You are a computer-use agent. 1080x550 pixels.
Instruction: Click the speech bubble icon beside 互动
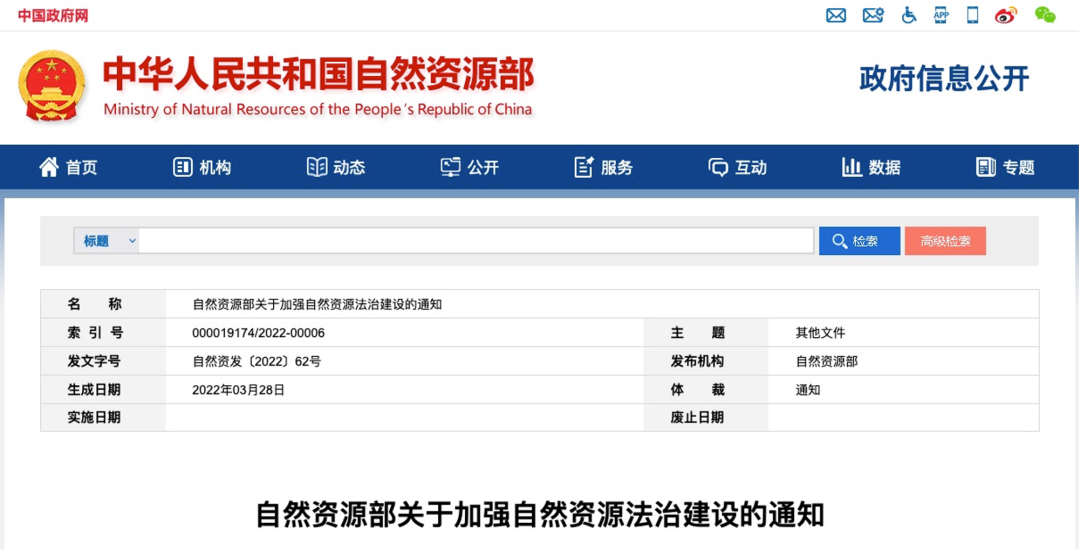(x=718, y=168)
